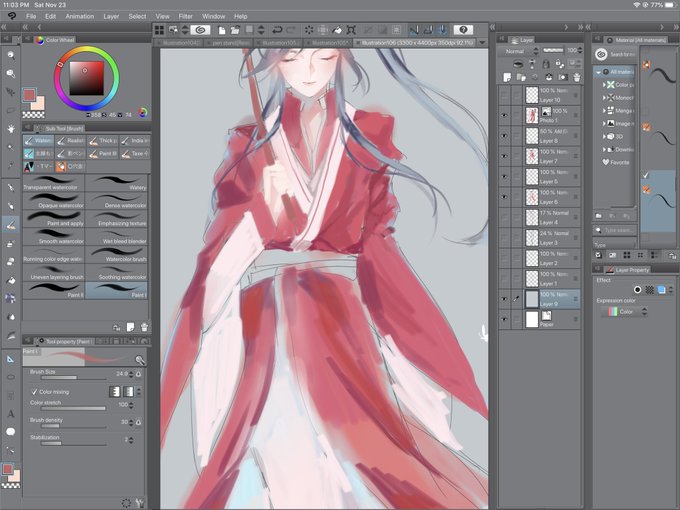Click the Save icon in command bar
The image size is (680, 510).
249,29
